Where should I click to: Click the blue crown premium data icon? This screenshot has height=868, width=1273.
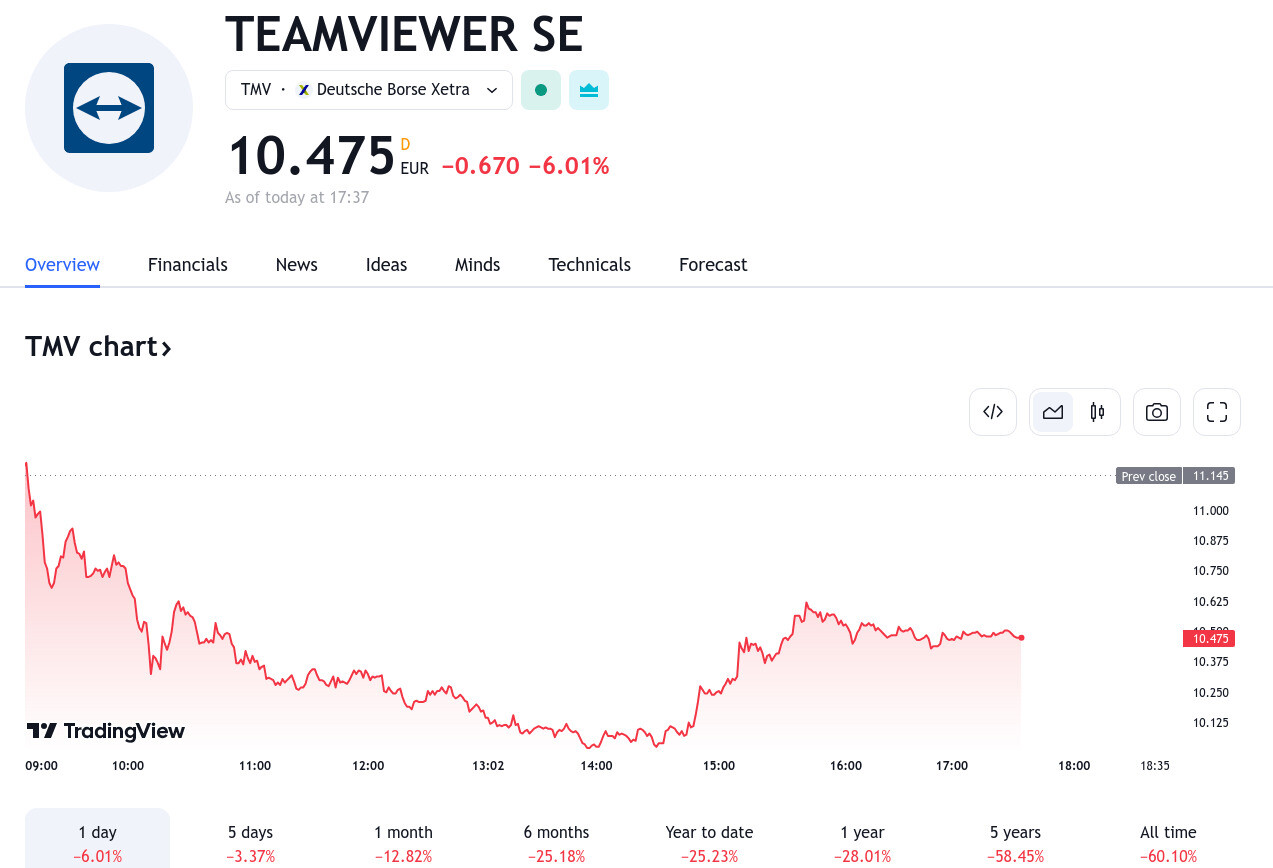click(589, 90)
